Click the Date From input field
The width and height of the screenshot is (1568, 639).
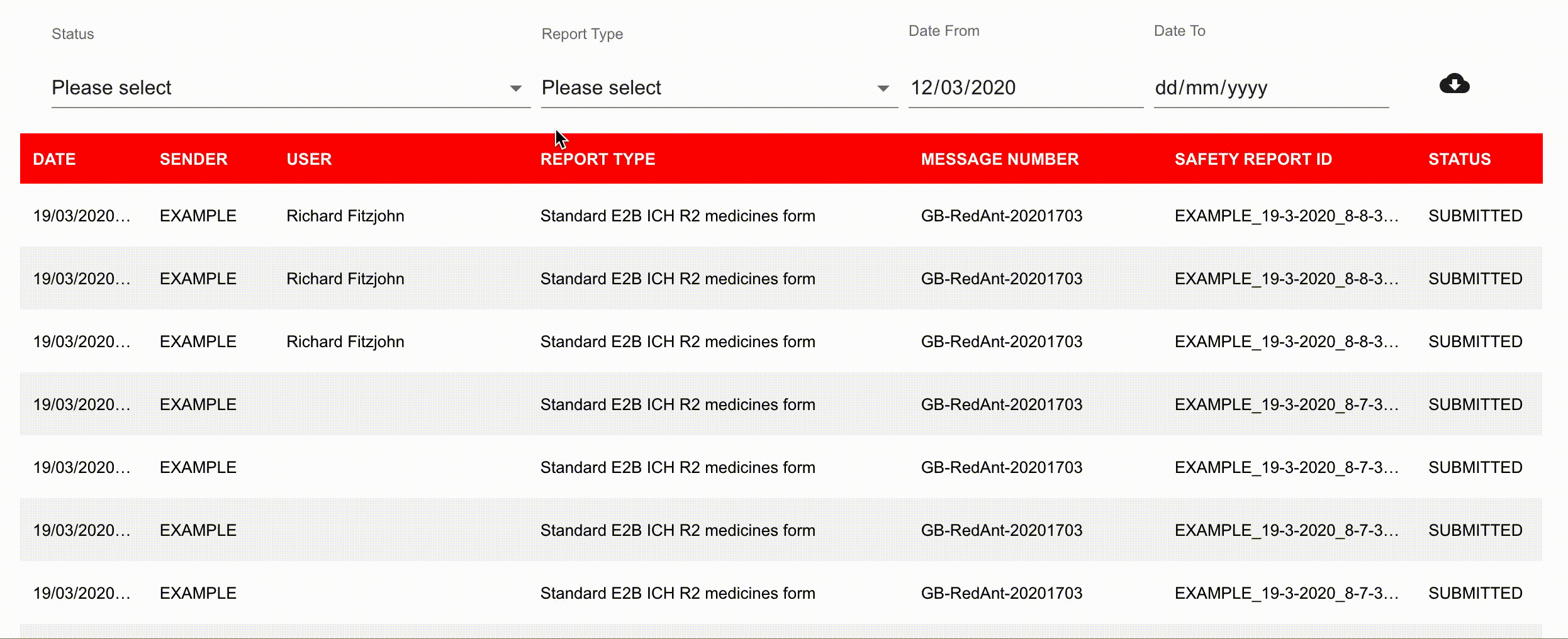[x=1024, y=88]
